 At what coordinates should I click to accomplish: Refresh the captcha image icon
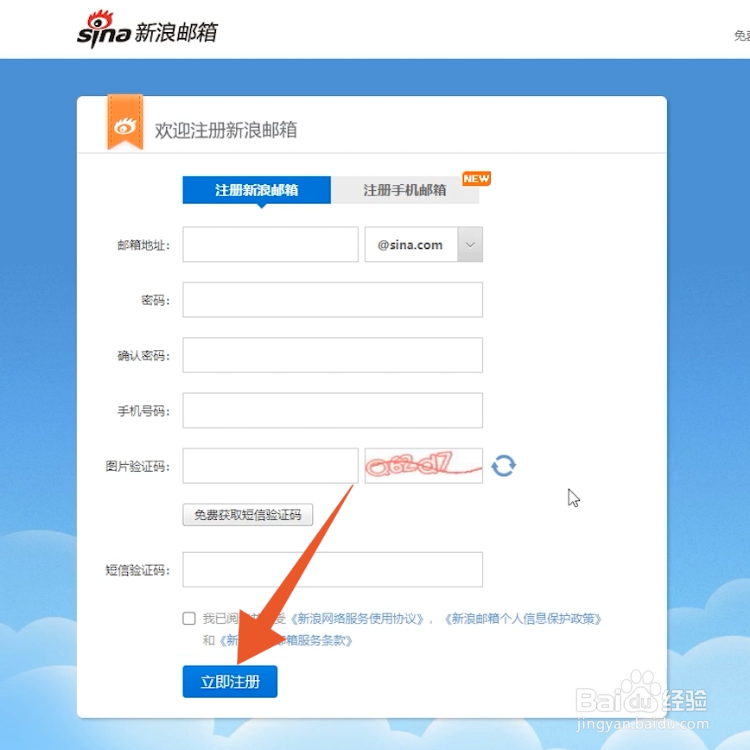(503, 465)
